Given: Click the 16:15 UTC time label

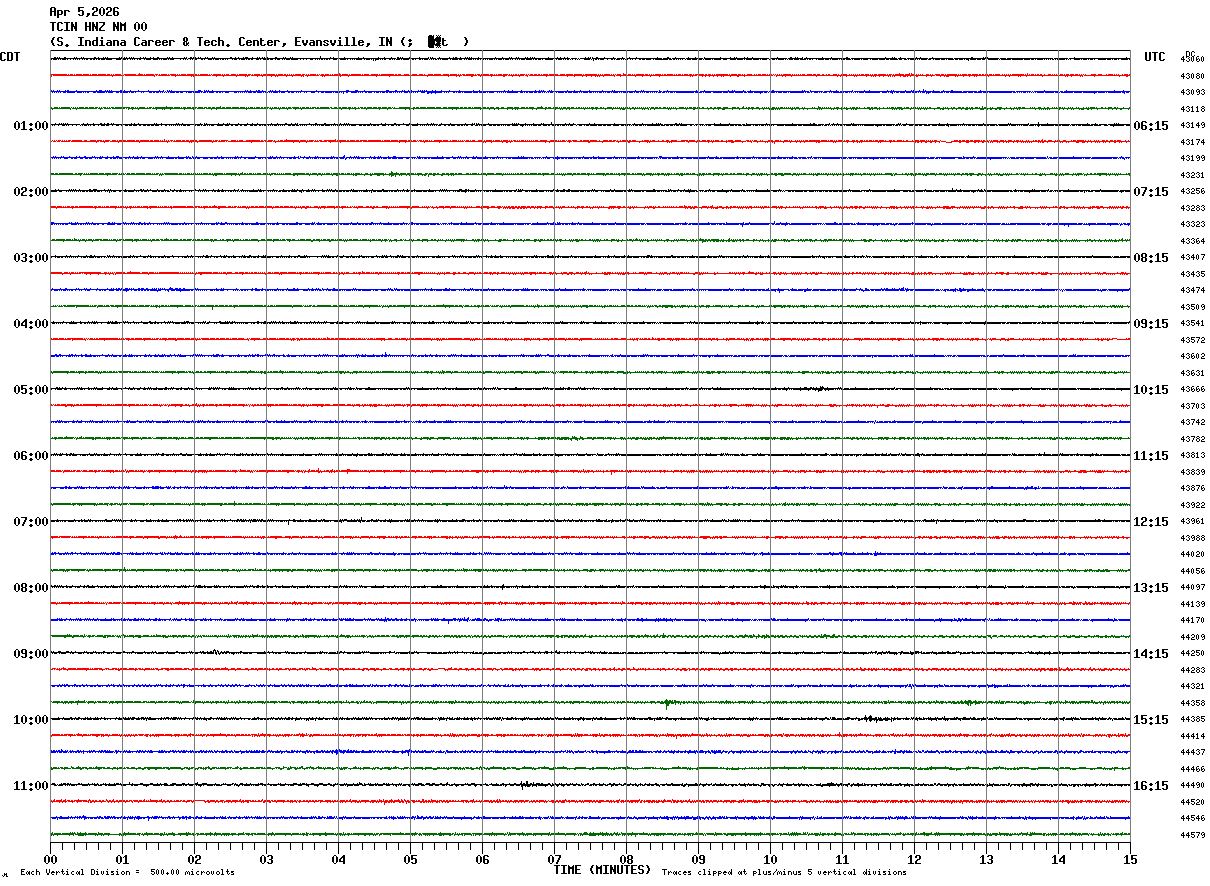Looking at the screenshot, I should pos(1150,786).
